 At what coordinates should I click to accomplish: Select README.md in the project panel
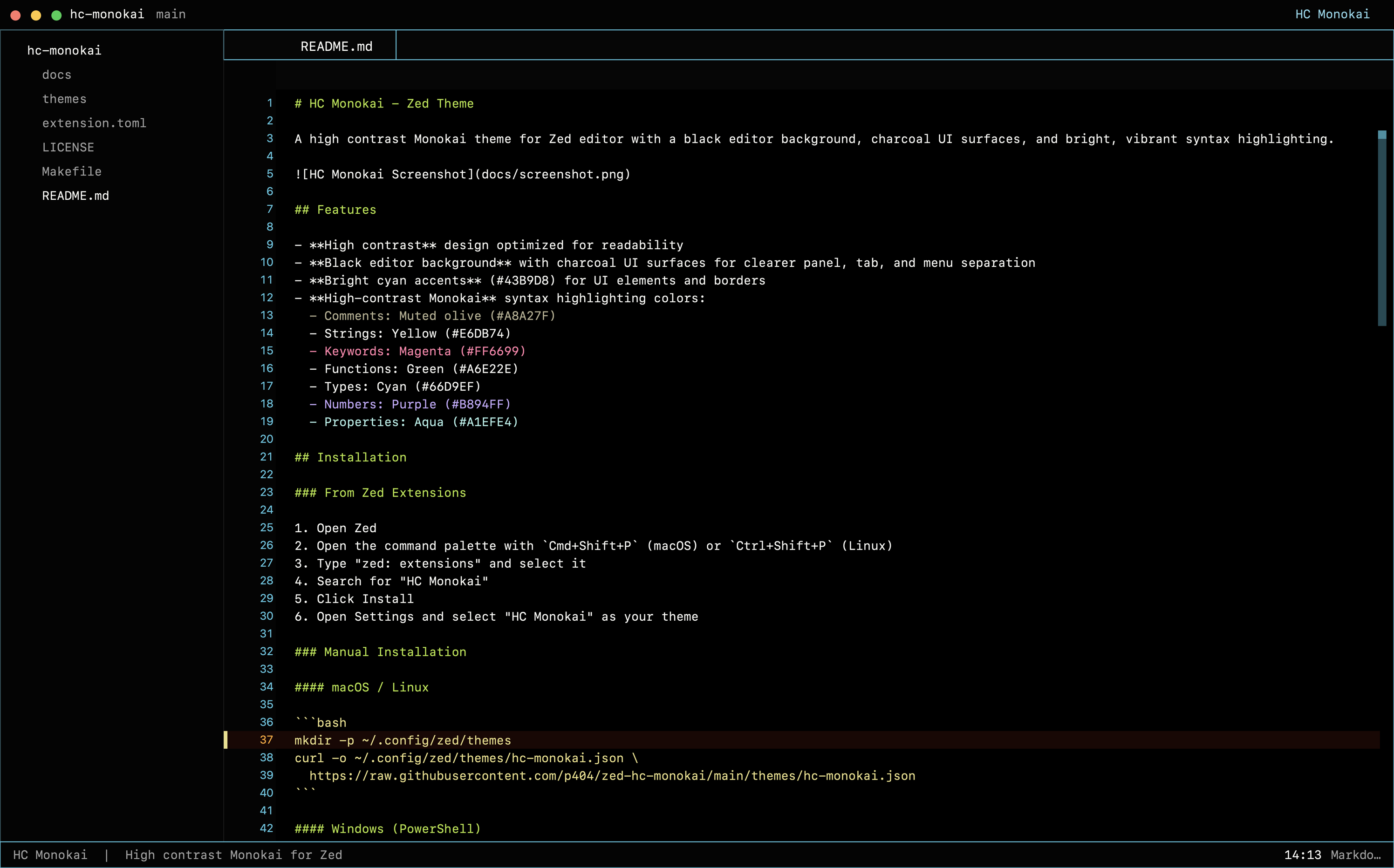click(x=75, y=196)
